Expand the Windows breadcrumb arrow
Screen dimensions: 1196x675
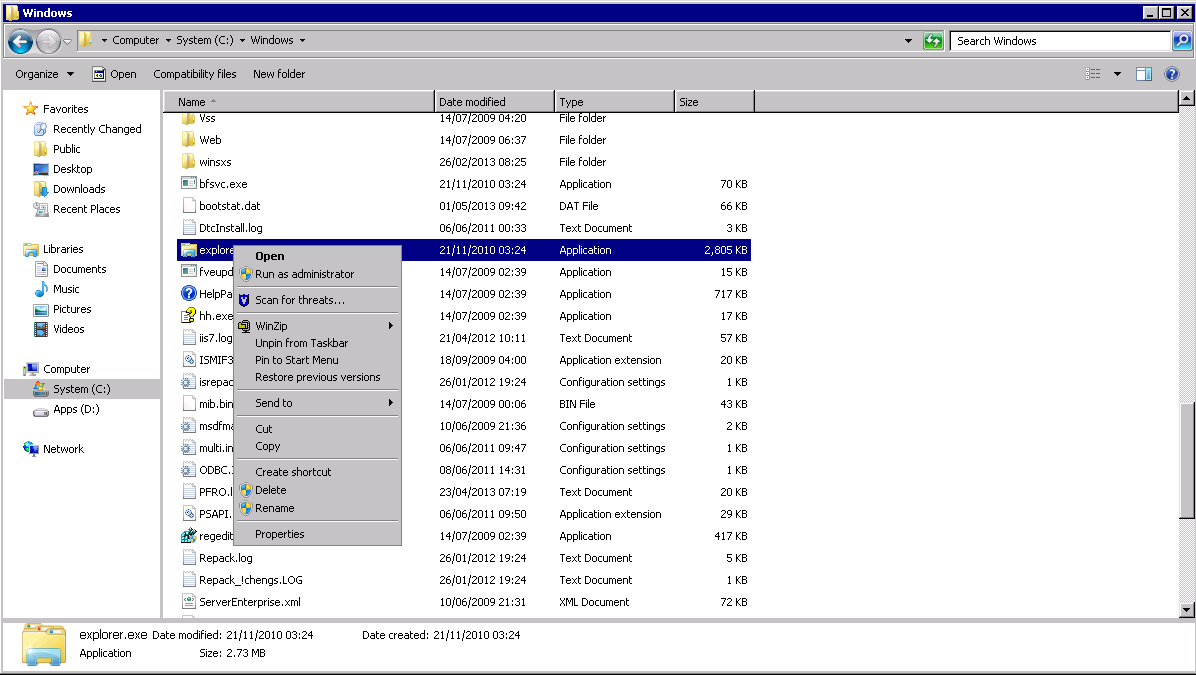point(303,40)
